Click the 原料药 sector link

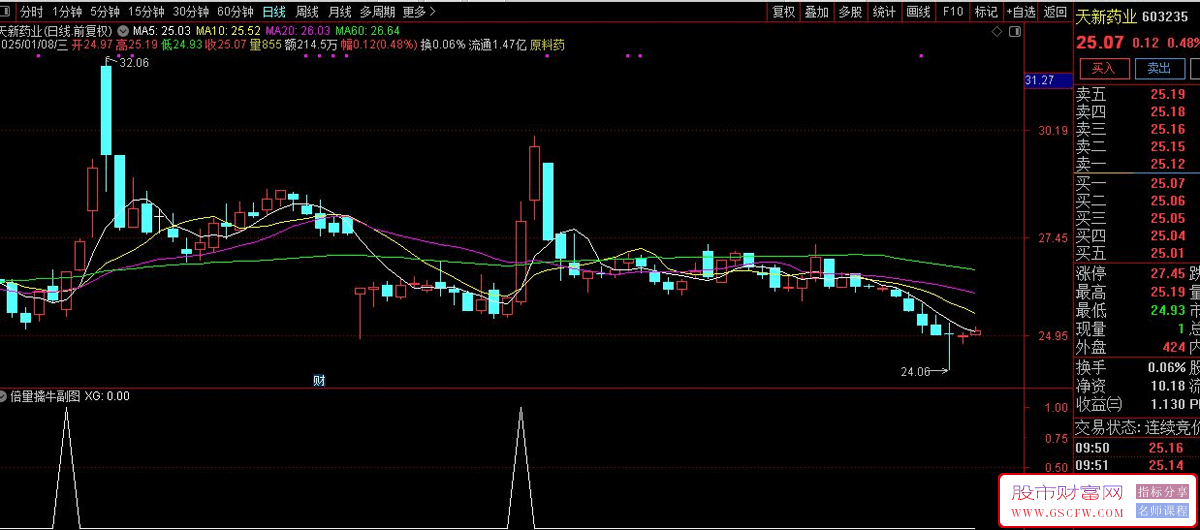click(547, 45)
